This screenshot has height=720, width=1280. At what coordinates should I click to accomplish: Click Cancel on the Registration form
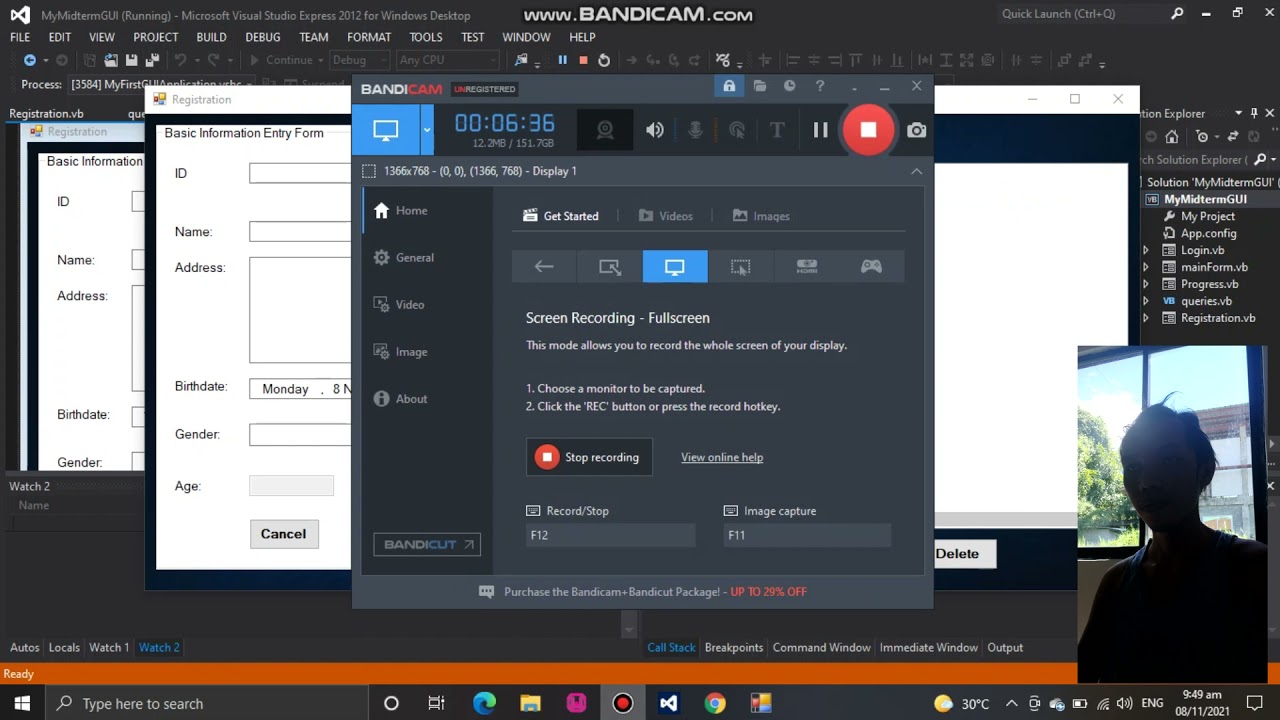283,534
